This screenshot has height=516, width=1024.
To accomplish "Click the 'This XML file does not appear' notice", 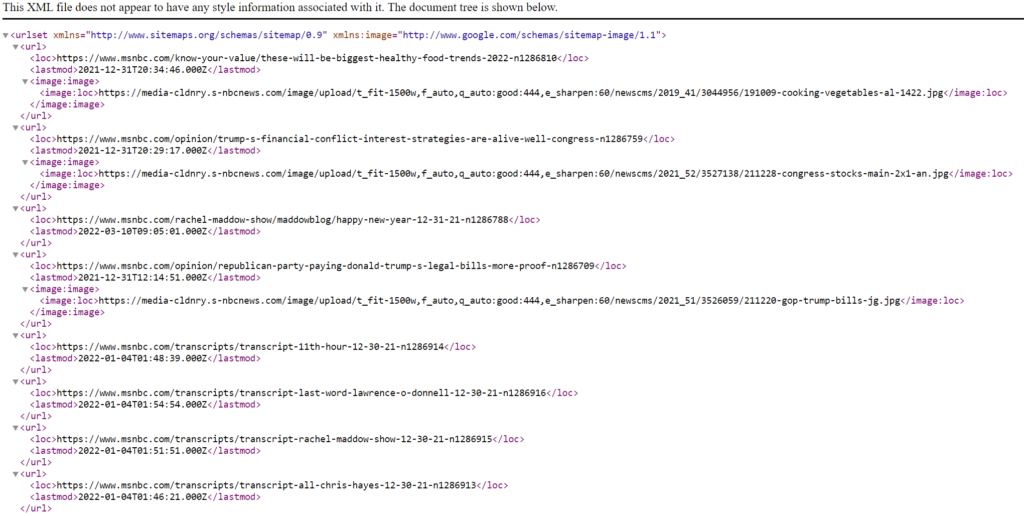I will (x=281, y=7).
